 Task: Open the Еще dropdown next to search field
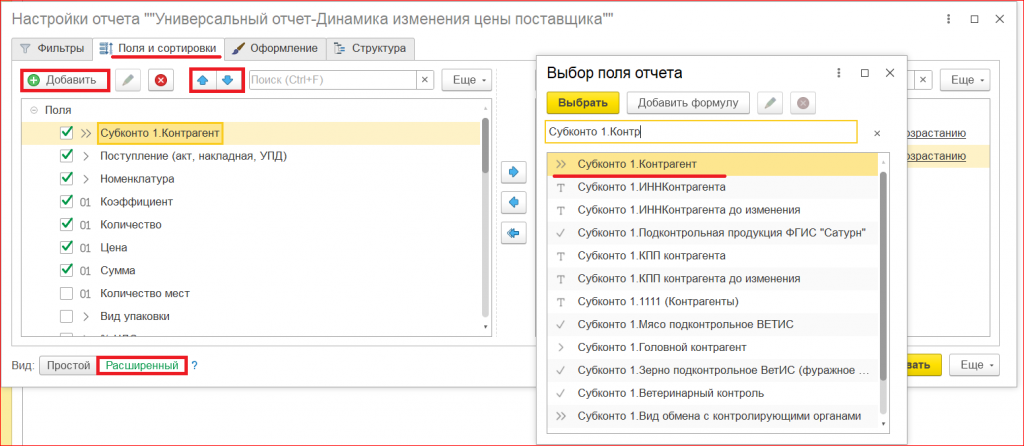(466, 80)
